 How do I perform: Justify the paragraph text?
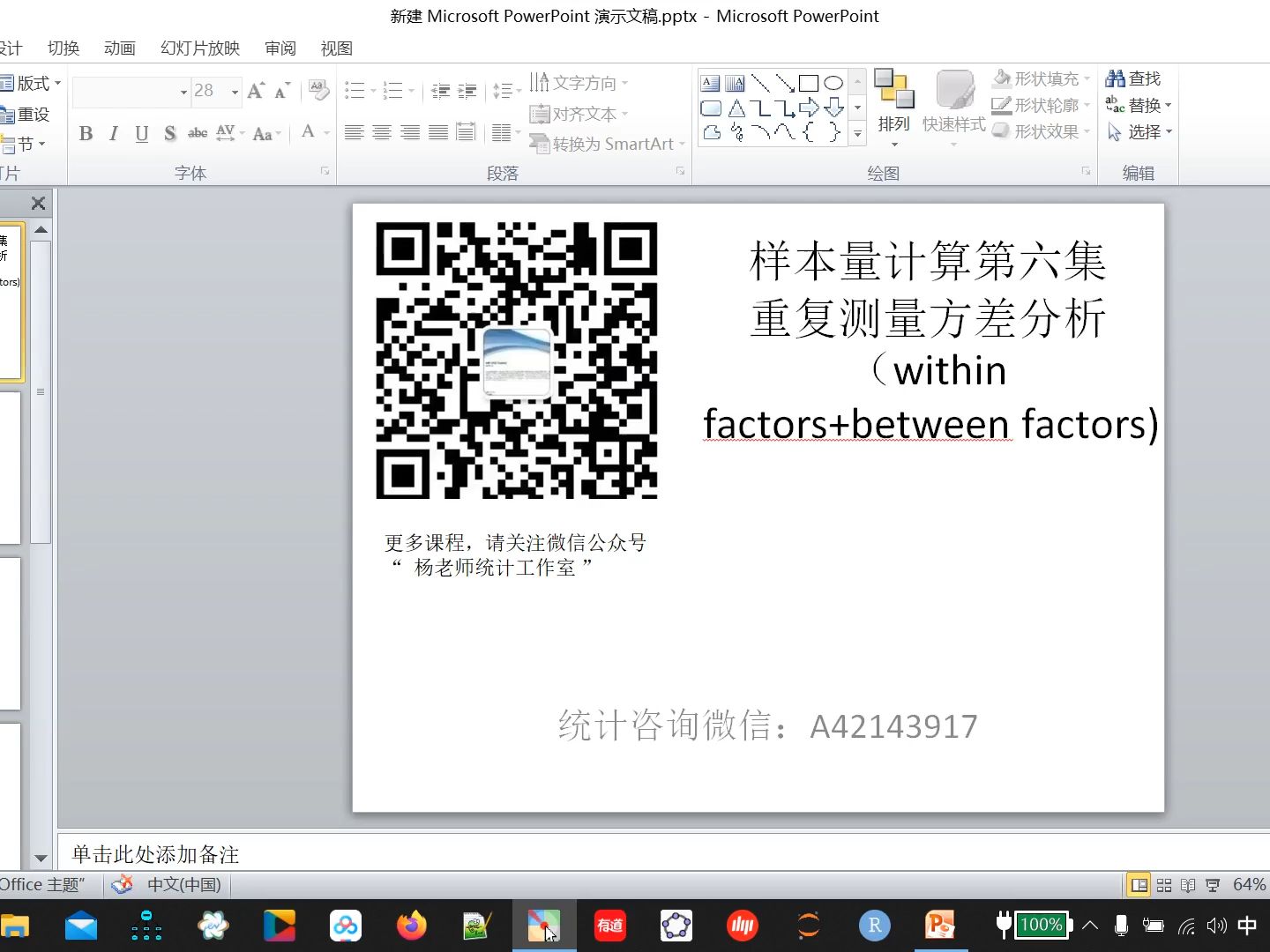point(438,133)
